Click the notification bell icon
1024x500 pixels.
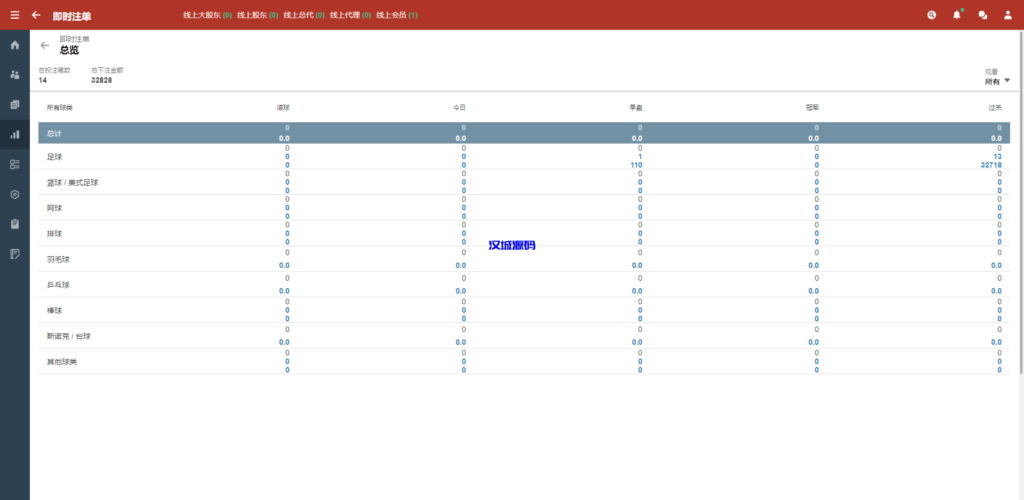[956, 15]
